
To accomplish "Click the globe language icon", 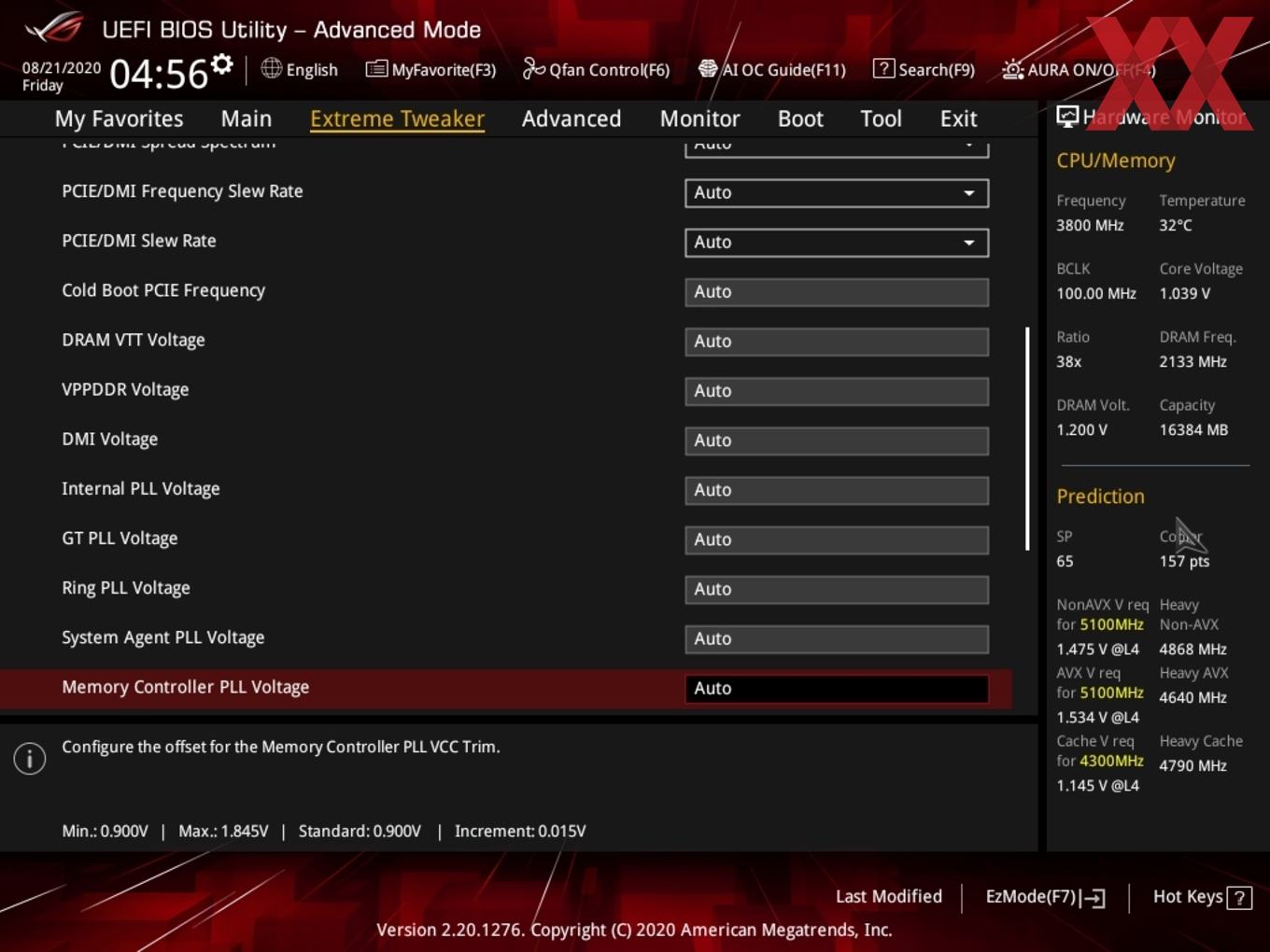I will point(271,68).
